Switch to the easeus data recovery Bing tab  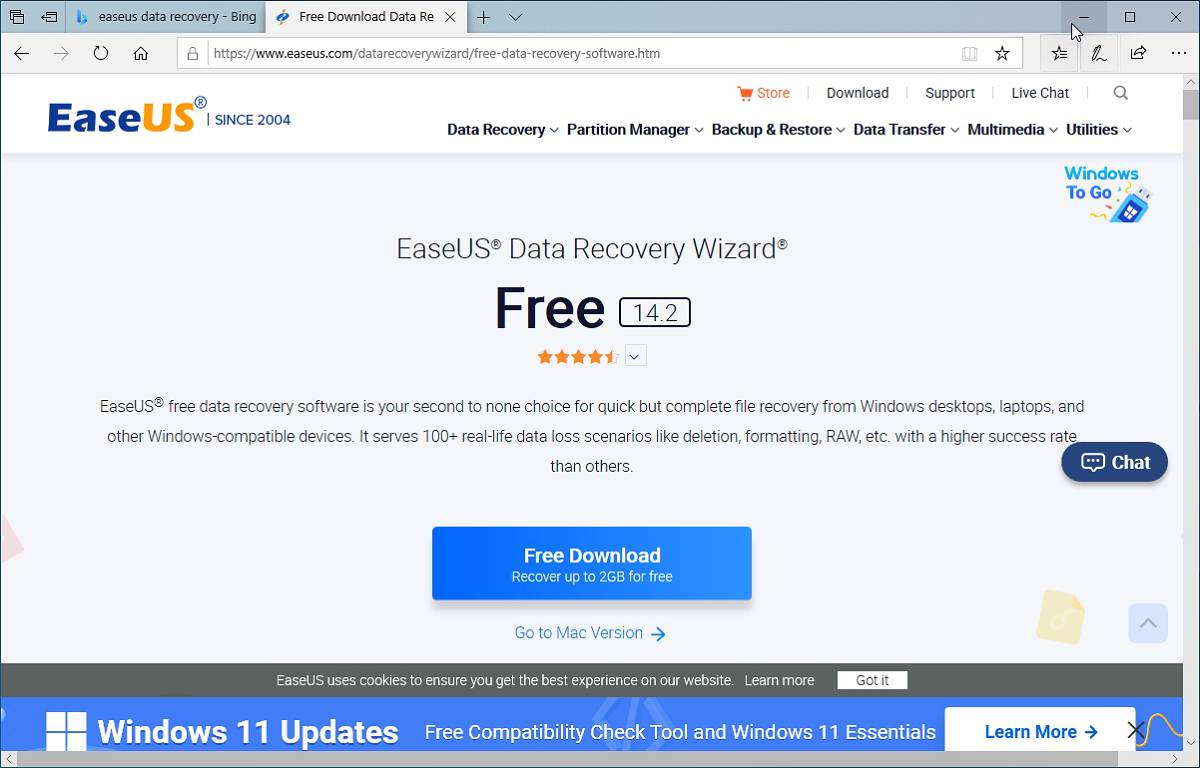[x=166, y=17]
